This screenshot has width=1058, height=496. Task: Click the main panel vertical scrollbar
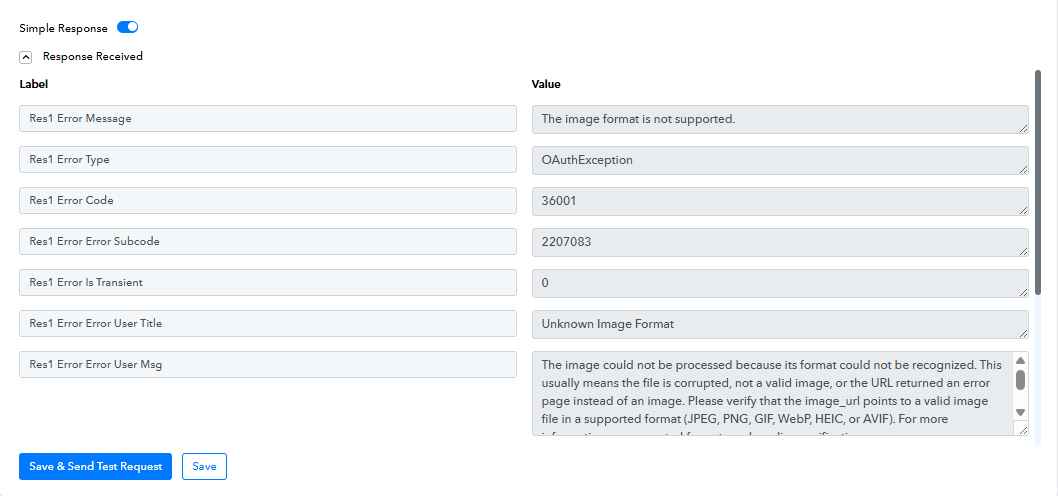pos(1037,200)
